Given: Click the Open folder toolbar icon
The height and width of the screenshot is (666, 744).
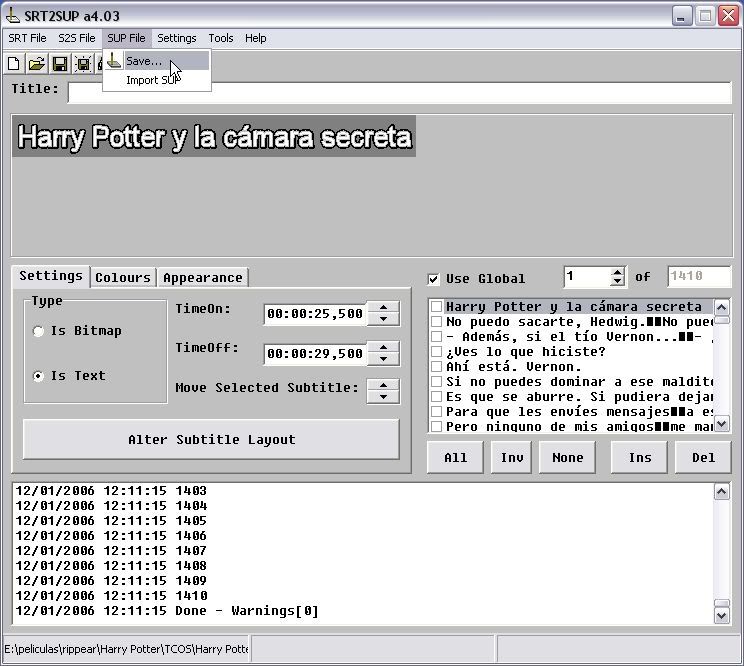Looking at the screenshot, I should click(36, 65).
